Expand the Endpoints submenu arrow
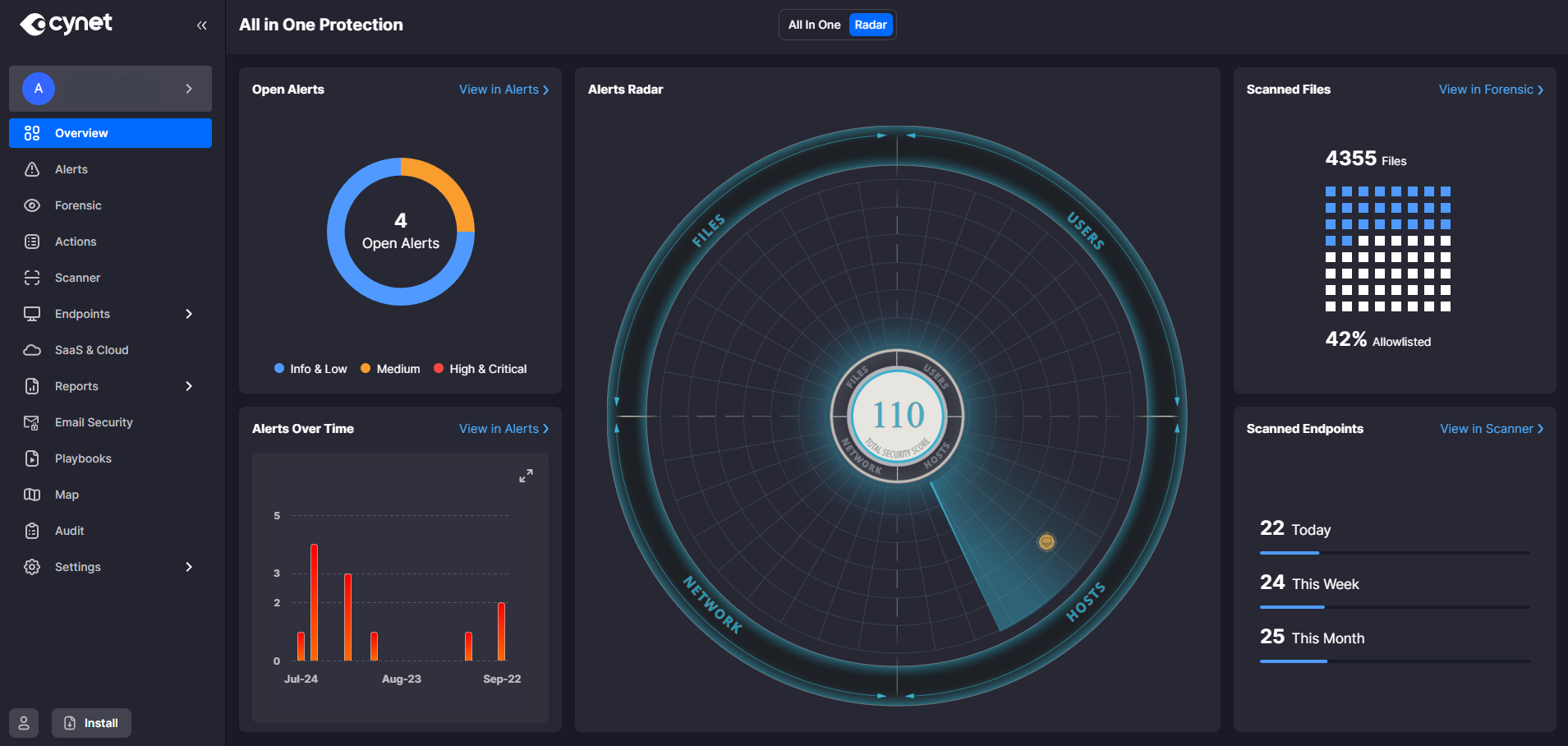Image resolution: width=1568 pixels, height=746 pixels. [x=189, y=314]
